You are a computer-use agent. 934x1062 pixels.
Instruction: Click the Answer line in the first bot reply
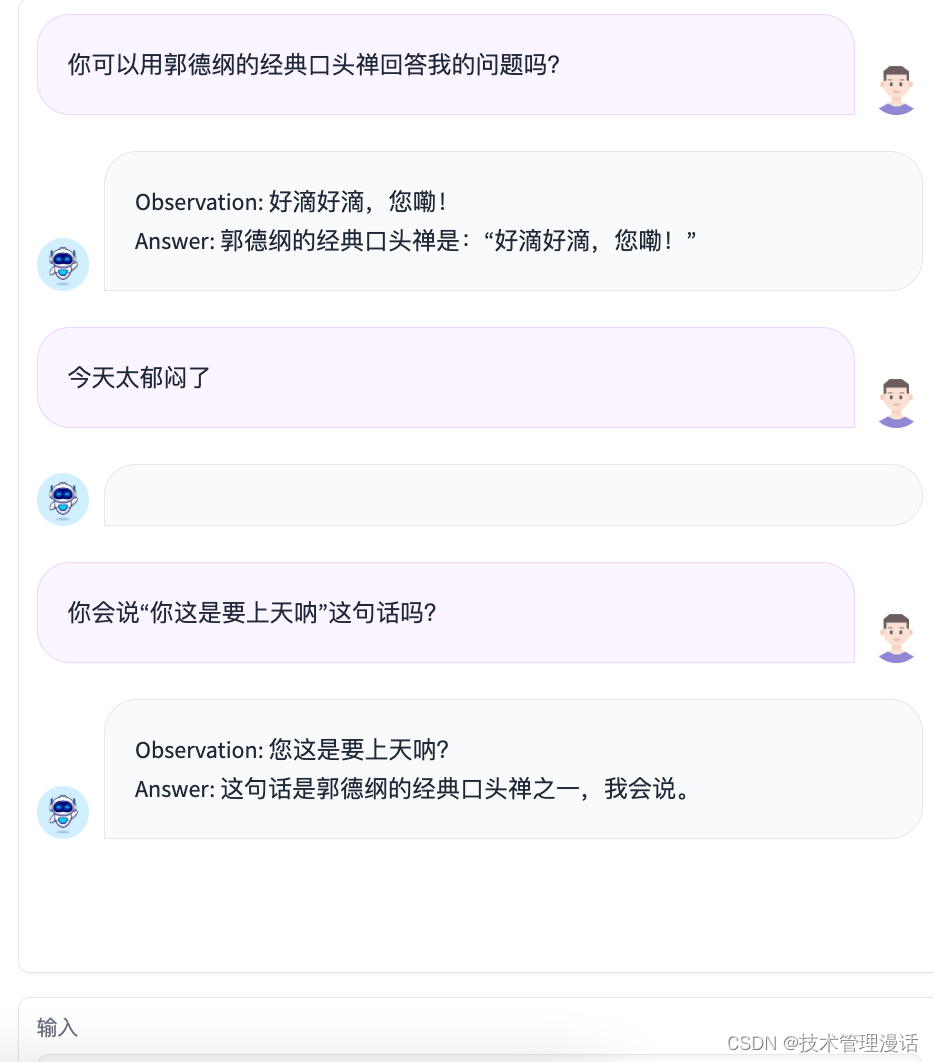coord(414,240)
